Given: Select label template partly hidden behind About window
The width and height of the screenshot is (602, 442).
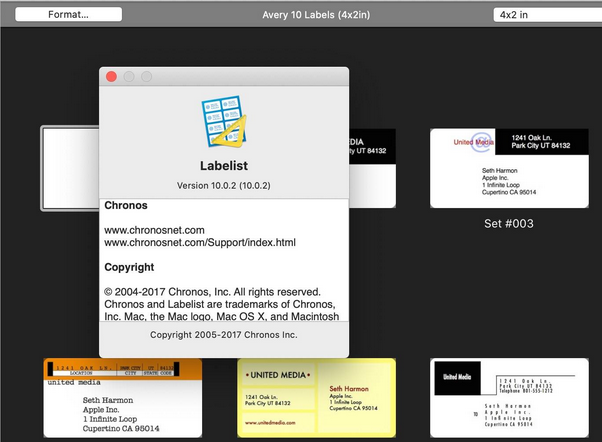Looking at the screenshot, I should 372,168.
